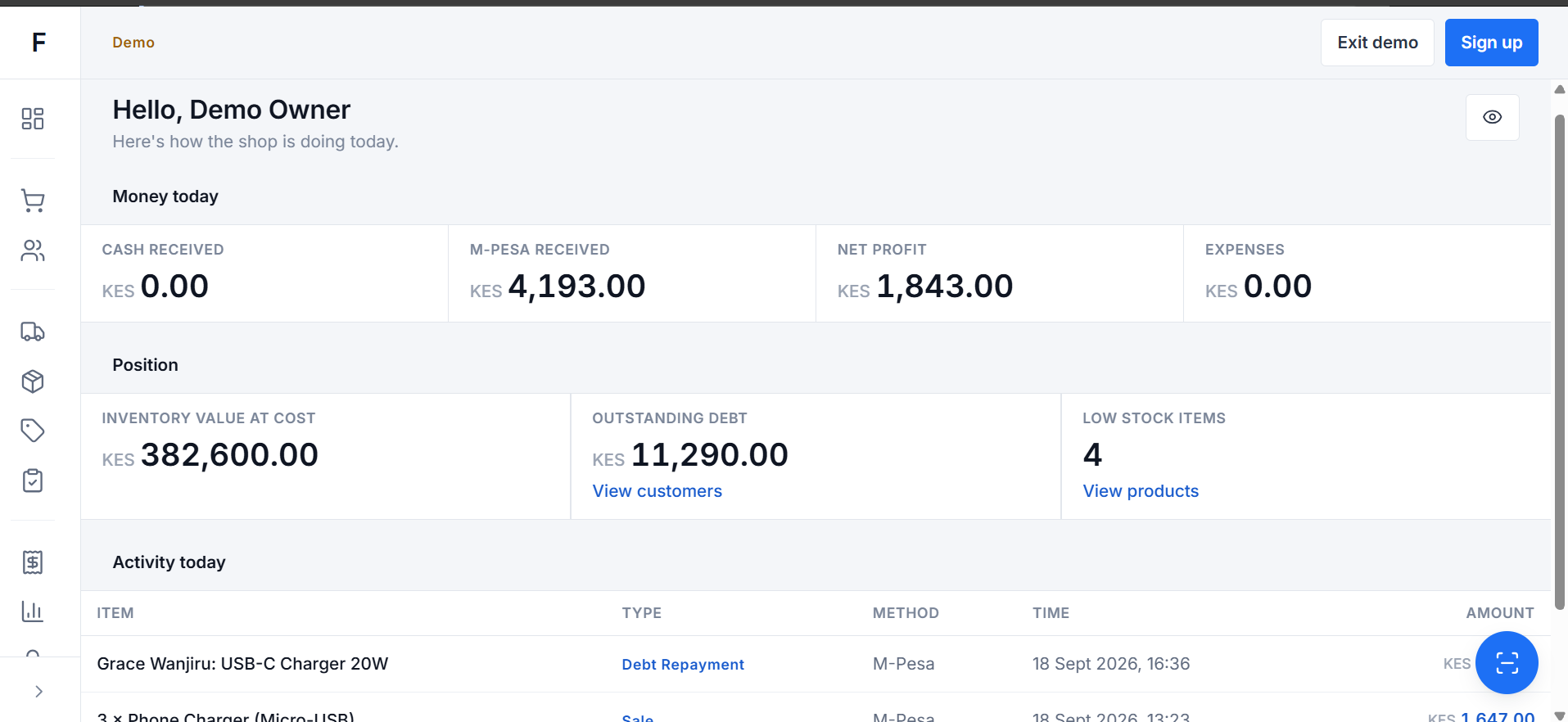Click the time 18 Sept 2026, 16:36

coord(1111,664)
